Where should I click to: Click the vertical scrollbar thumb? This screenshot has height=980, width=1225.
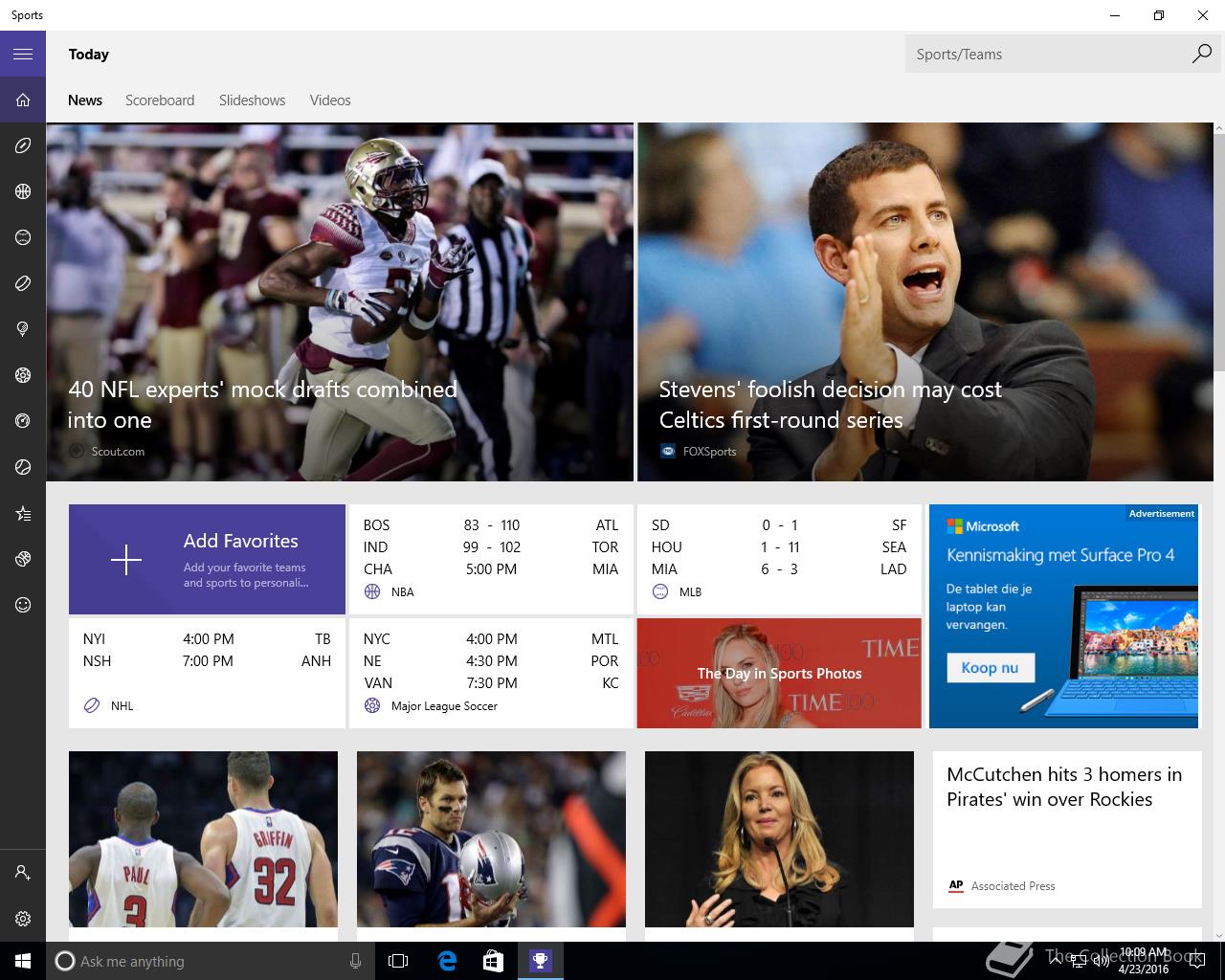point(1219,252)
